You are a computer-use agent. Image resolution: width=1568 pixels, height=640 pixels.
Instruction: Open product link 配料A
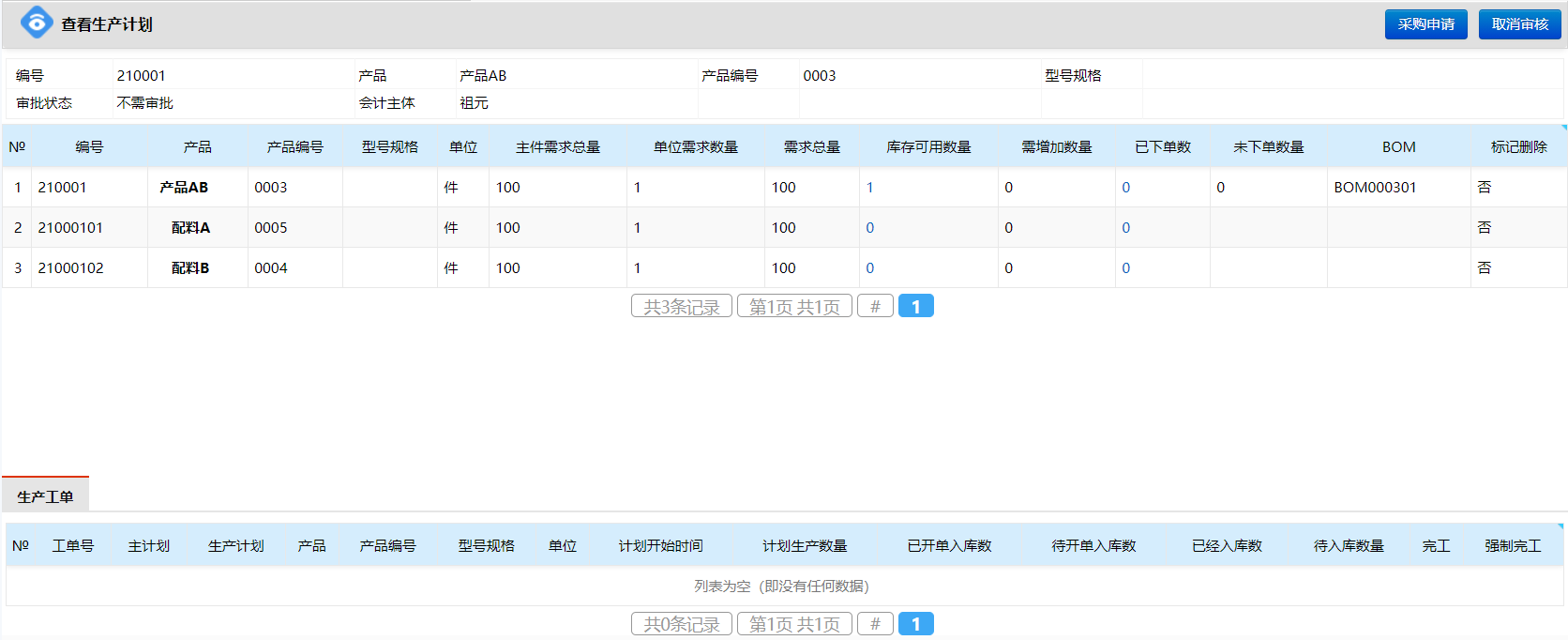pos(190,228)
